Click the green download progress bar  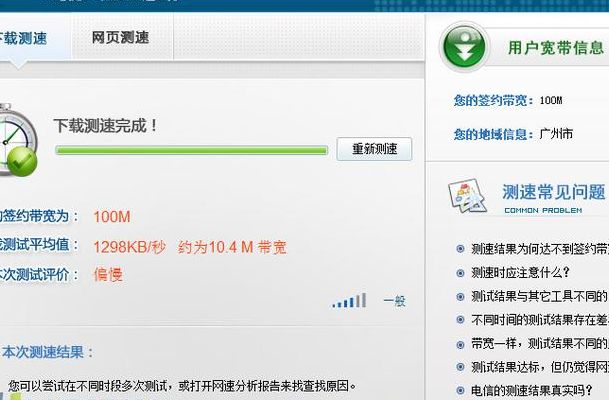pyautogui.click(x=191, y=150)
